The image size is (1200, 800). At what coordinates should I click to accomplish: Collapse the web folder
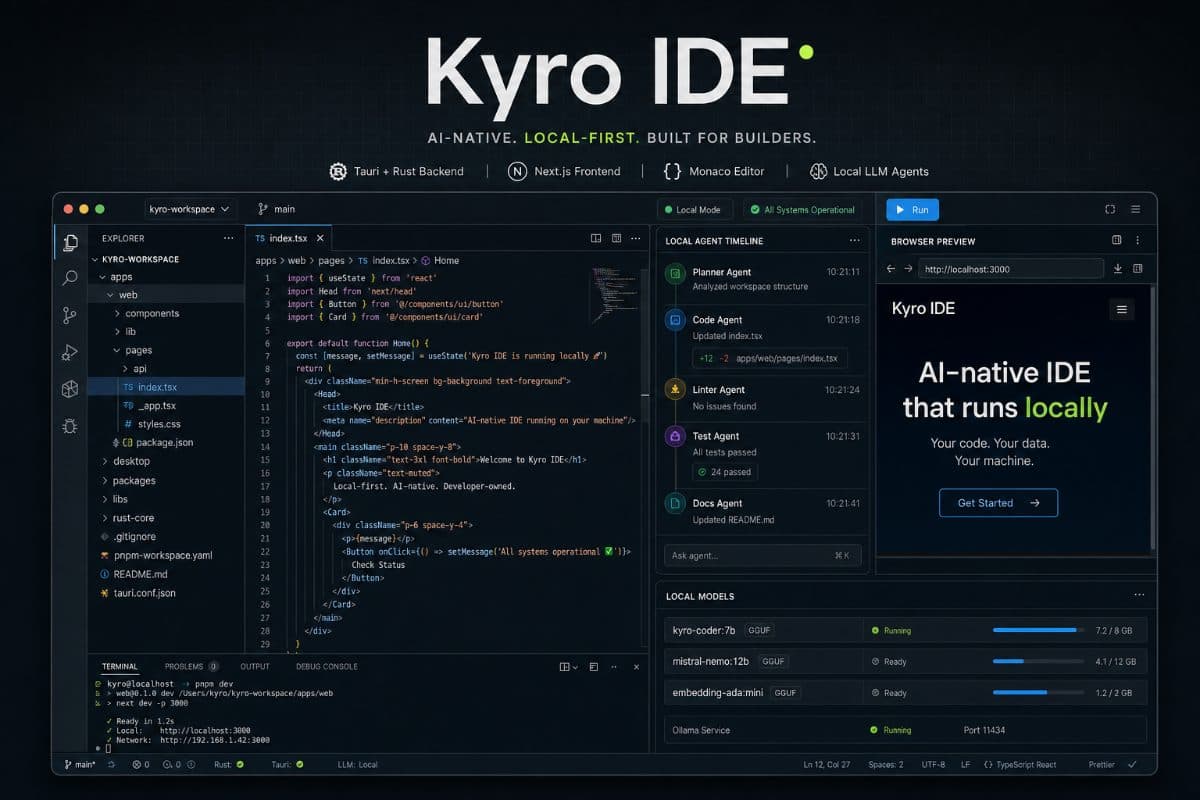pyautogui.click(x=110, y=295)
